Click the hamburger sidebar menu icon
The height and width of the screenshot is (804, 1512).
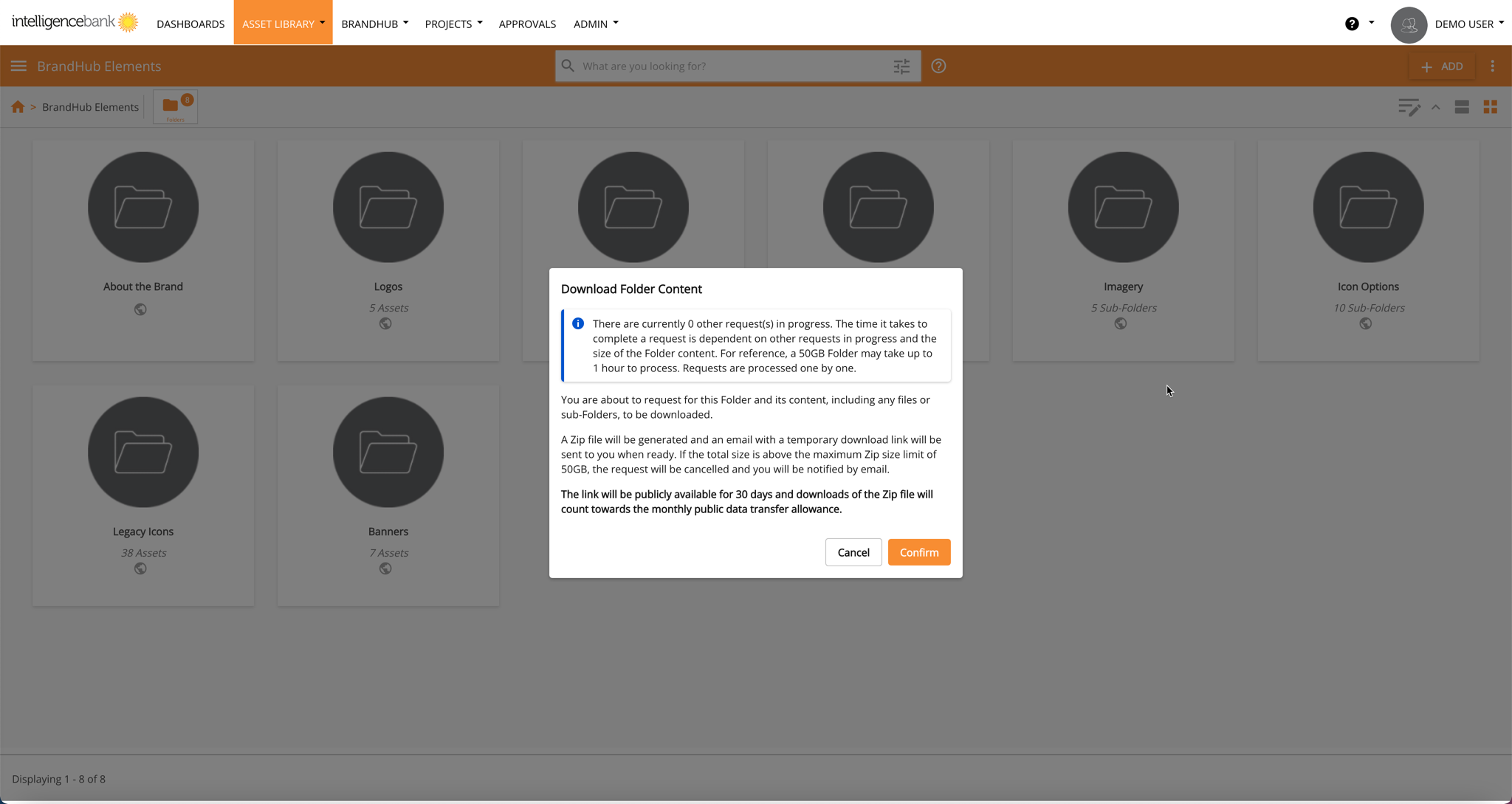pos(18,66)
